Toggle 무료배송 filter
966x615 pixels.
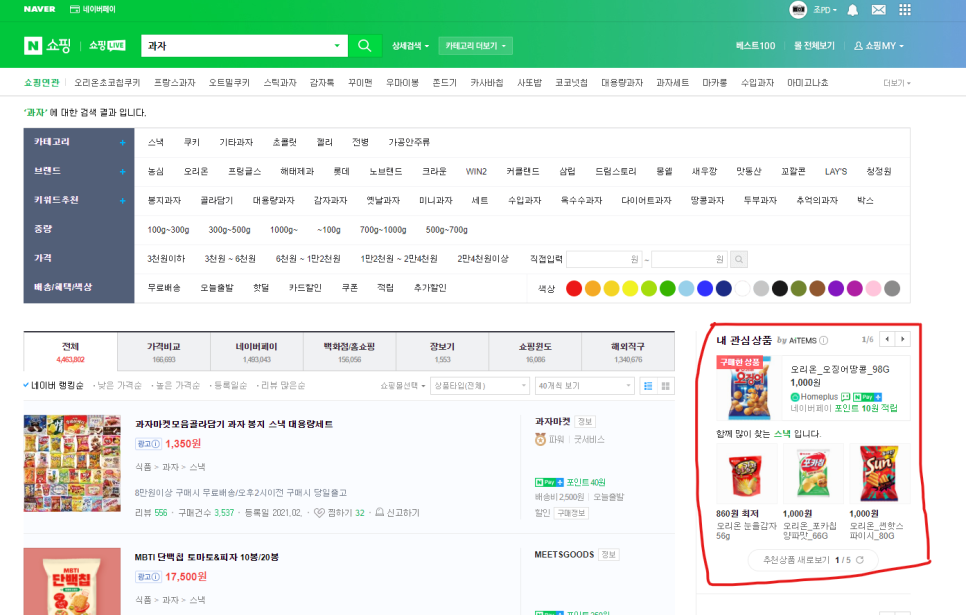click(164, 288)
